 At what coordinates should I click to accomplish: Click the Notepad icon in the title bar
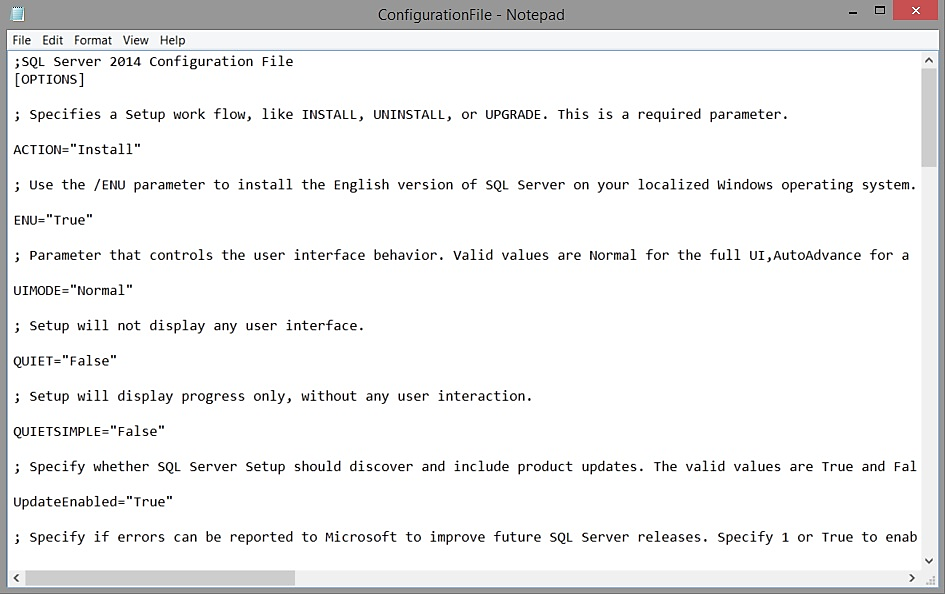click(x=17, y=14)
